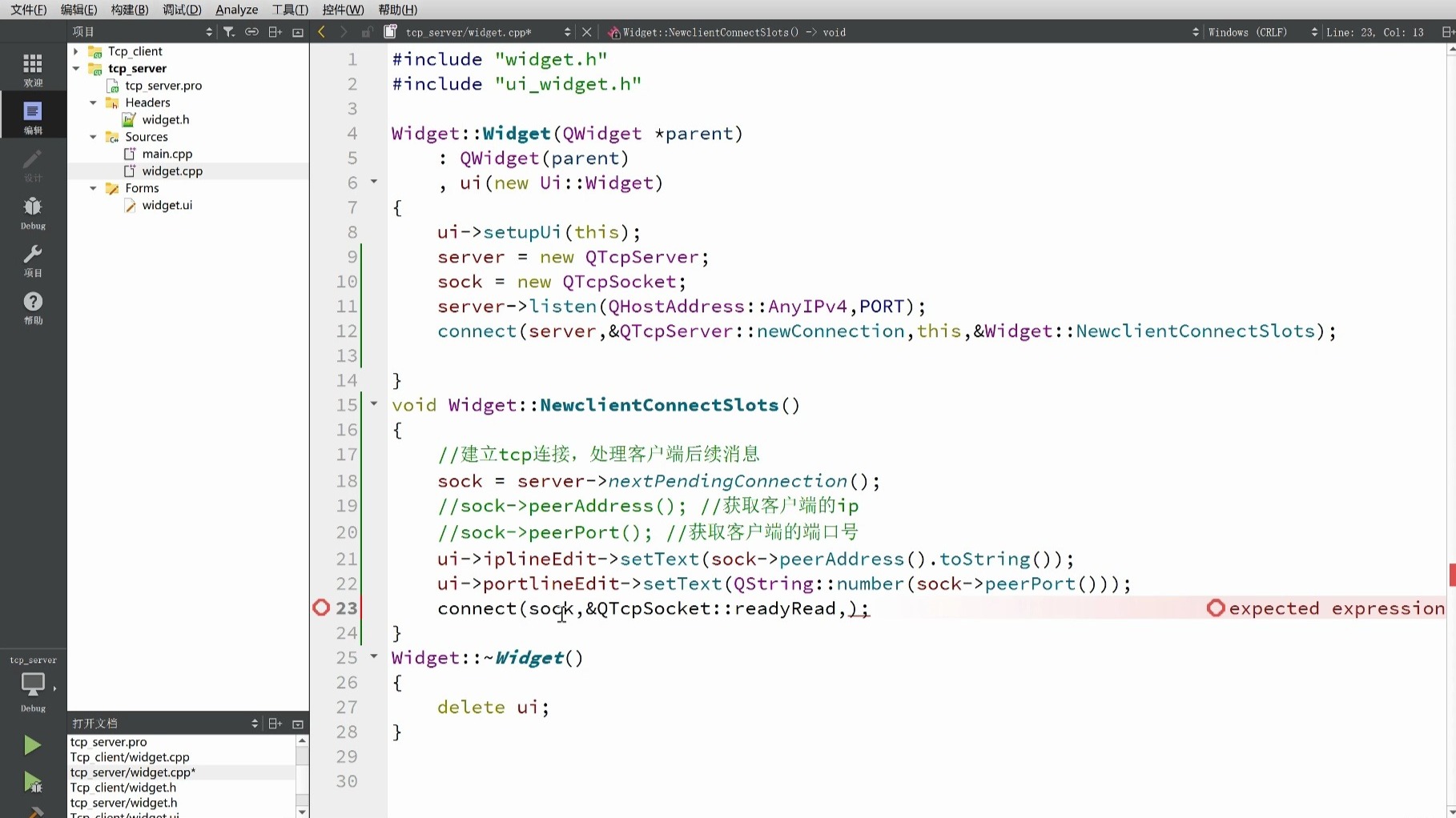Fold the constructor at line 6
The height and width of the screenshot is (818, 1456).
(373, 182)
